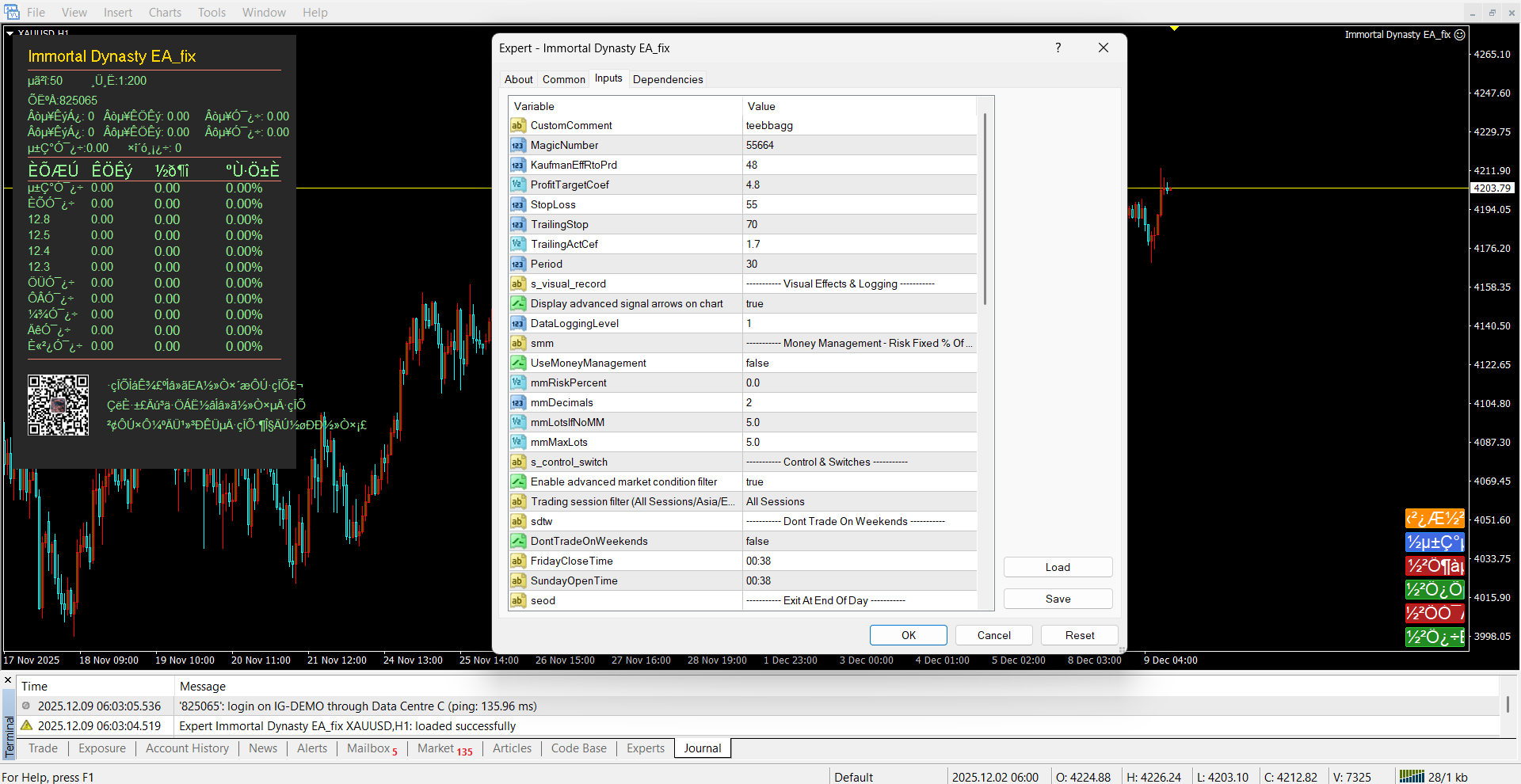Click the QR code image on the EA panel

[58, 405]
